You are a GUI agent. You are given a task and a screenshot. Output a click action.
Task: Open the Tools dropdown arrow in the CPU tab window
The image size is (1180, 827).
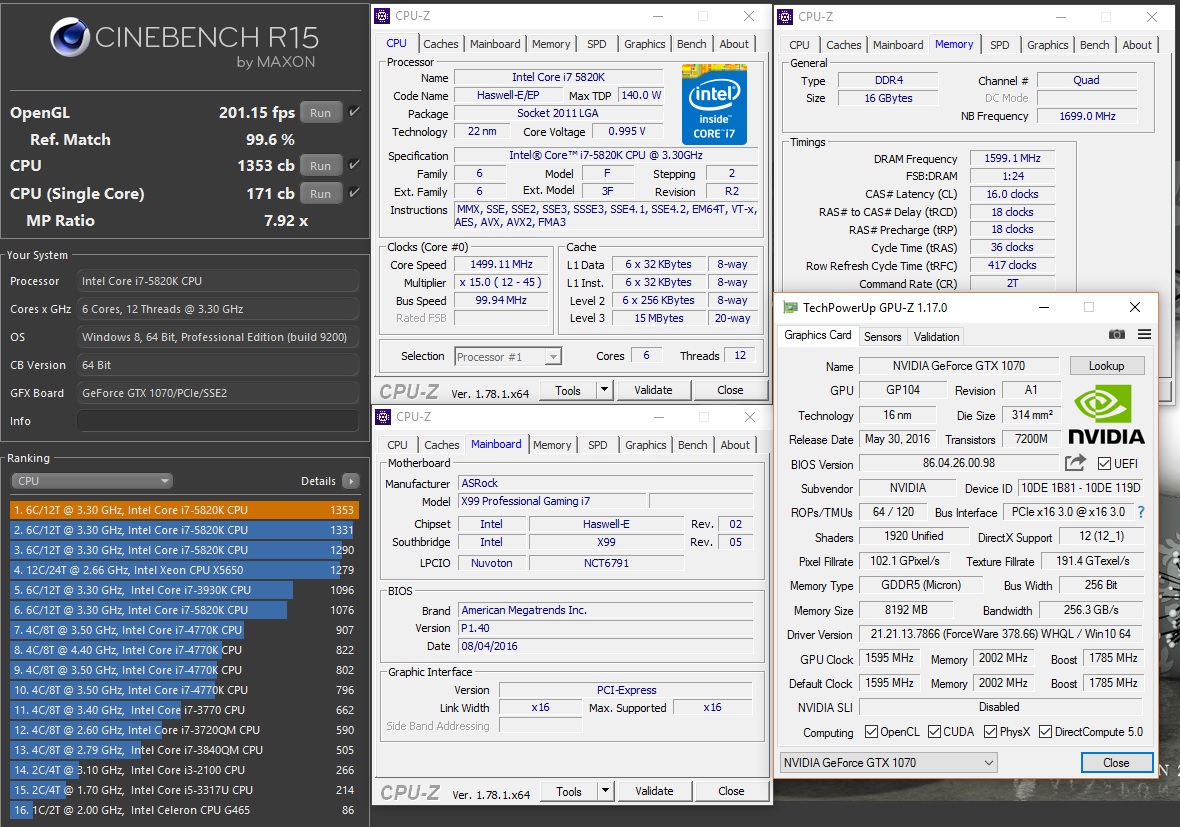pos(604,390)
